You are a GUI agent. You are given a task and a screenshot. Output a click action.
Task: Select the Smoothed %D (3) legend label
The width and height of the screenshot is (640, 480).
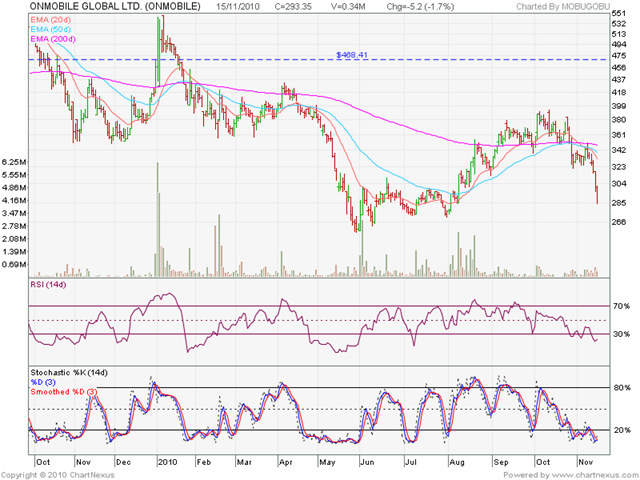63,392
